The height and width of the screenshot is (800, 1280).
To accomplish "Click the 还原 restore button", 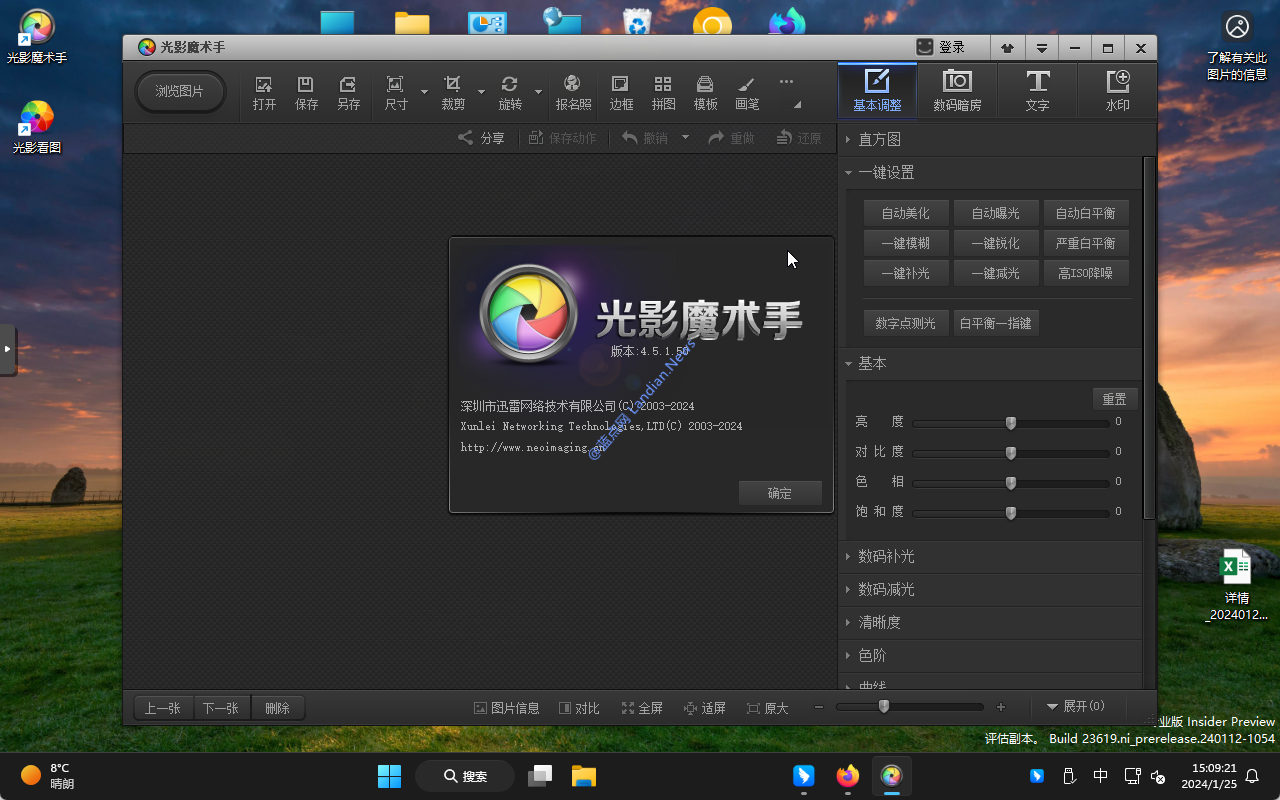I will tap(798, 138).
